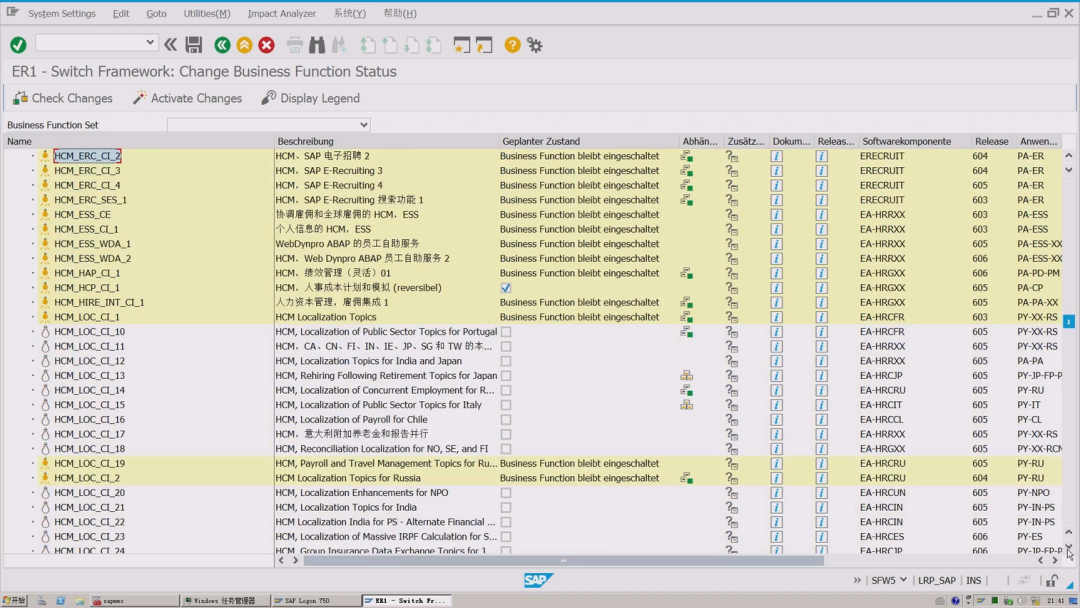This screenshot has width=1080, height=608.
Task: Click the horizontal scrollbar thumb of table
Action: click(x=563, y=560)
